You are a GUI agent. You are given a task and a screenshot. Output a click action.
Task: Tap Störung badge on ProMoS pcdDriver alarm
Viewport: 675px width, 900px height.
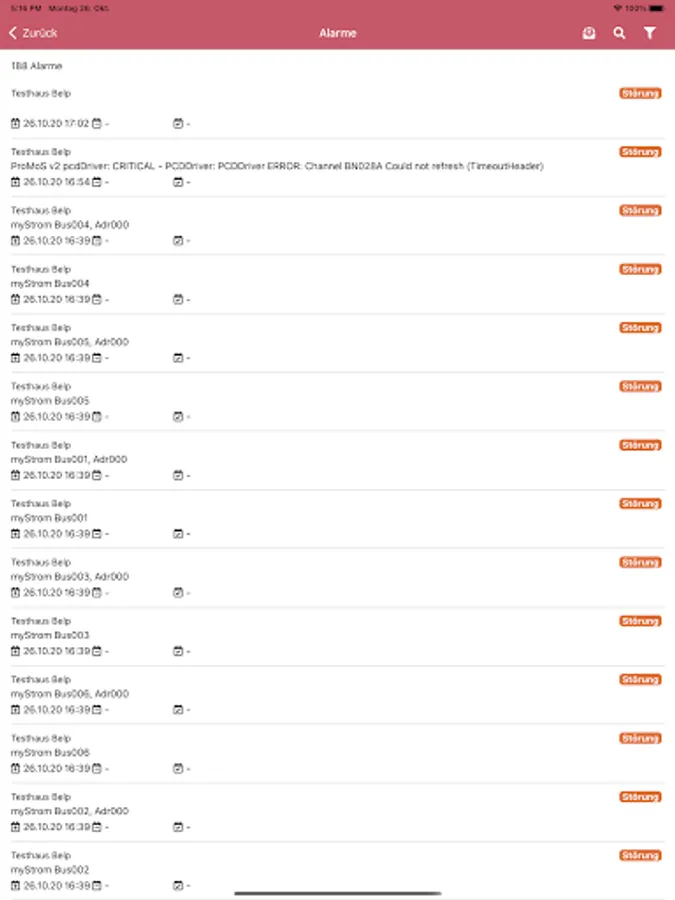[640, 152]
